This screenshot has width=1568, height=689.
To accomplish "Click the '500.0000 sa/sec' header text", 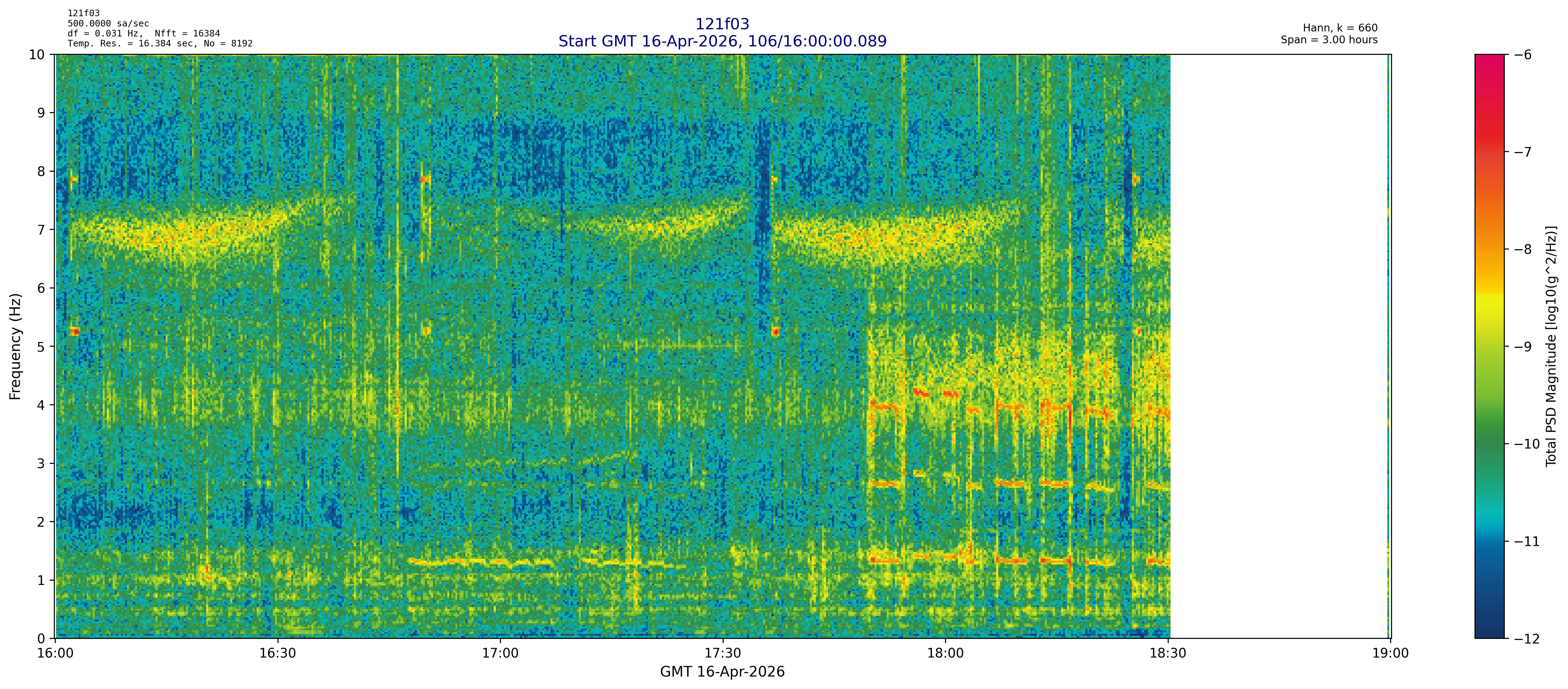I will [x=108, y=24].
